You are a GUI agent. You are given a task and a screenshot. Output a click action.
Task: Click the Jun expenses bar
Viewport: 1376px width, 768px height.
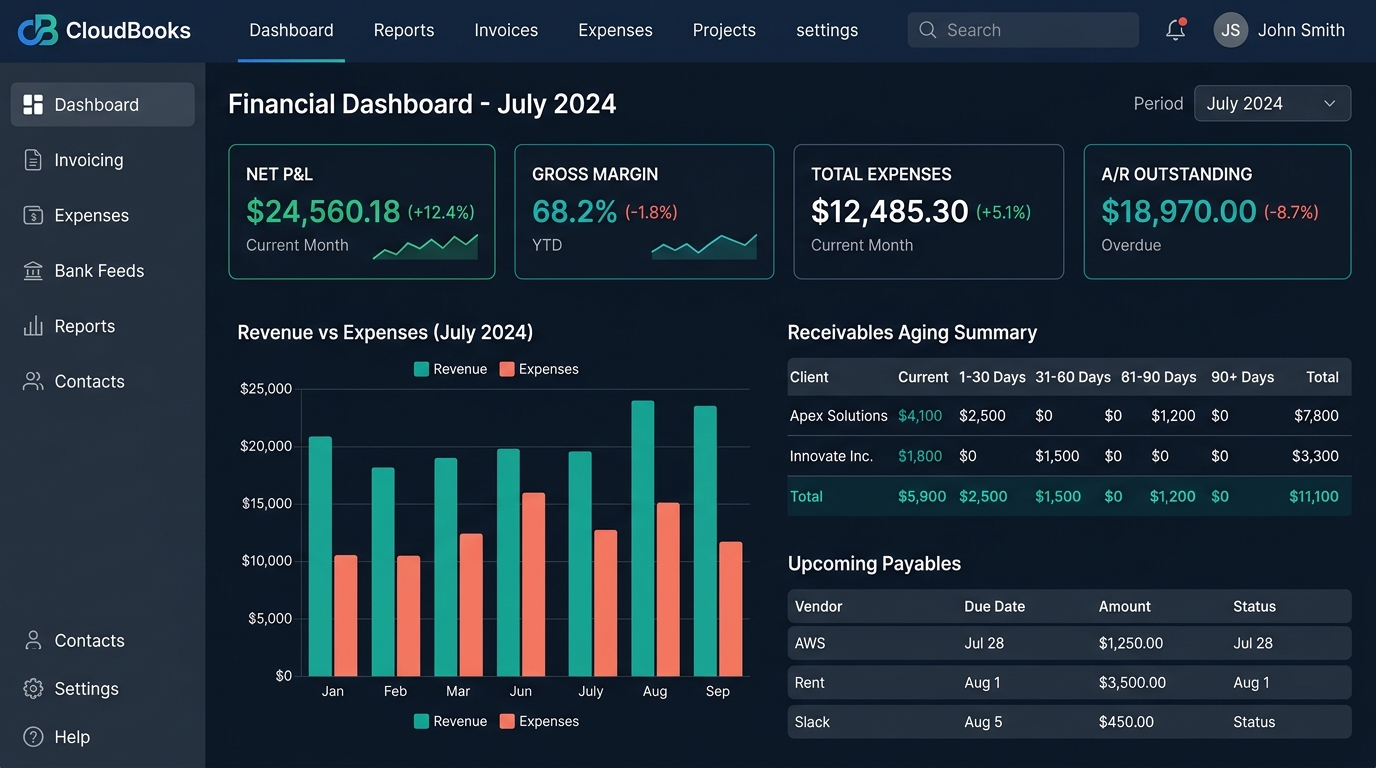534,584
